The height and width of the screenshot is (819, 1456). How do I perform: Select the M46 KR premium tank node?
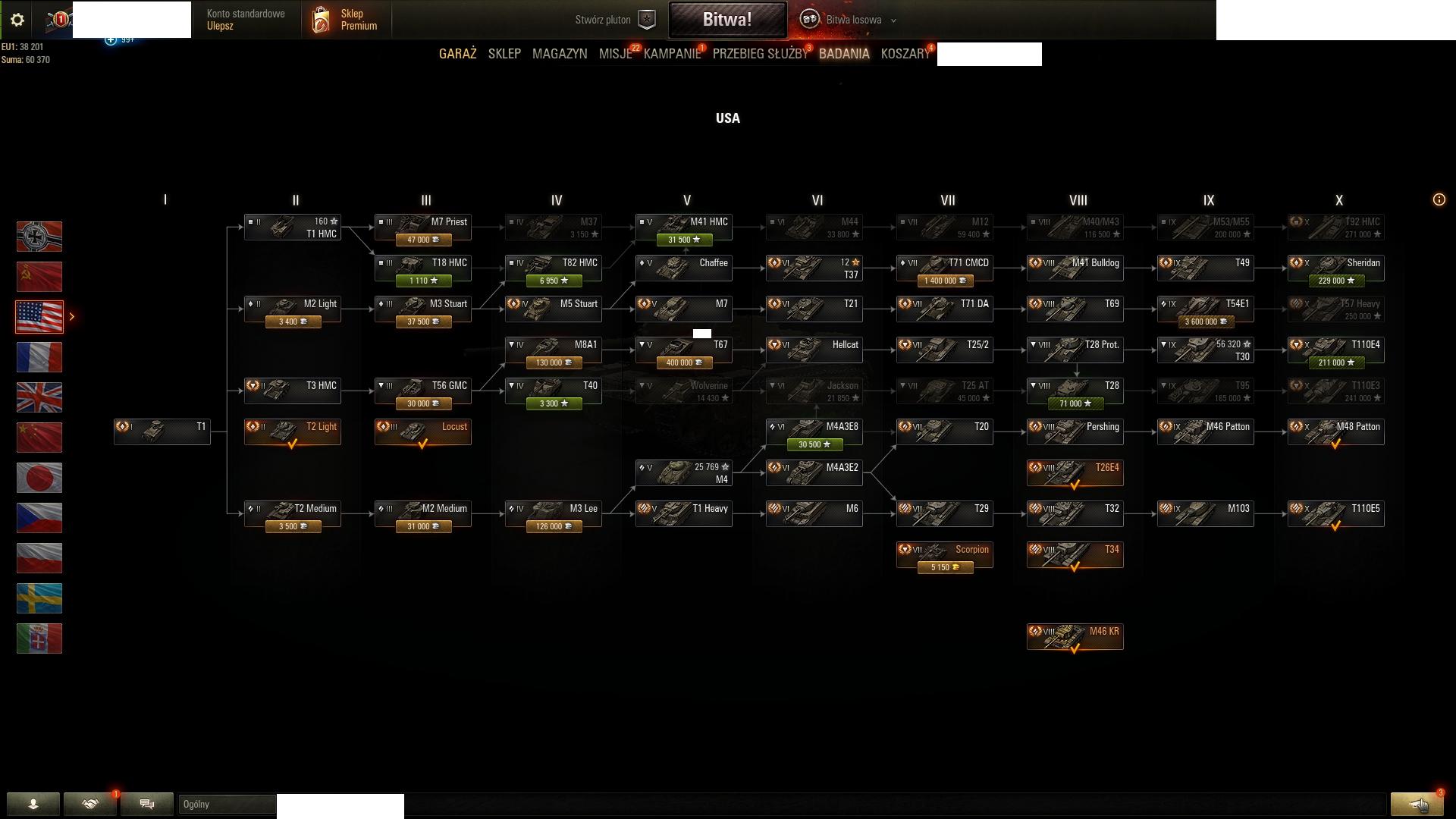pyautogui.click(x=1075, y=636)
